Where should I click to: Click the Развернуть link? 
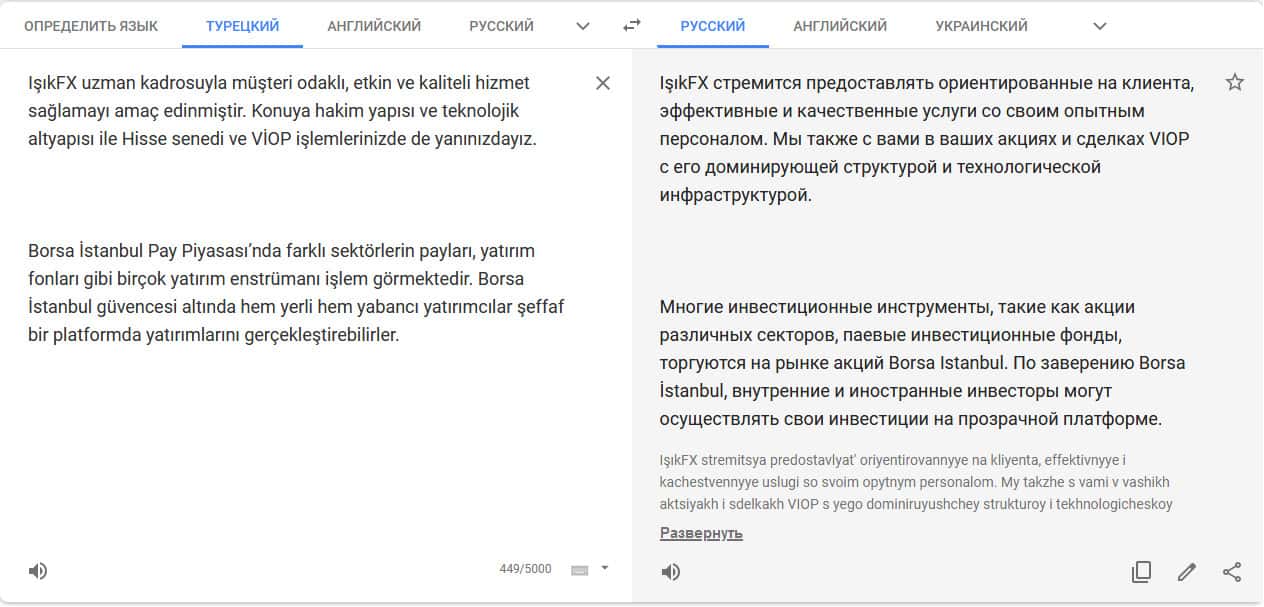point(701,533)
